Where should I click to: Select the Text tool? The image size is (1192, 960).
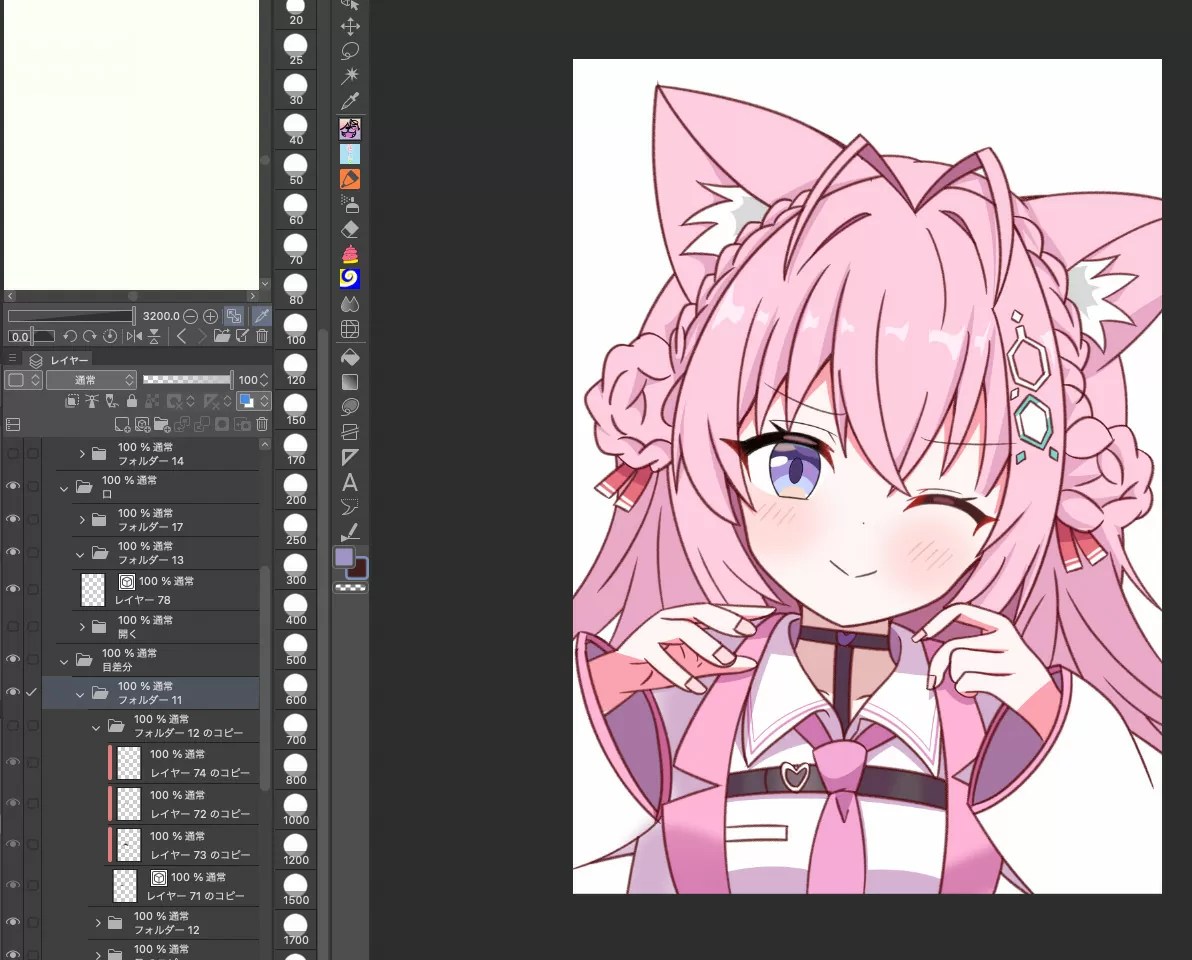[350, 482]
